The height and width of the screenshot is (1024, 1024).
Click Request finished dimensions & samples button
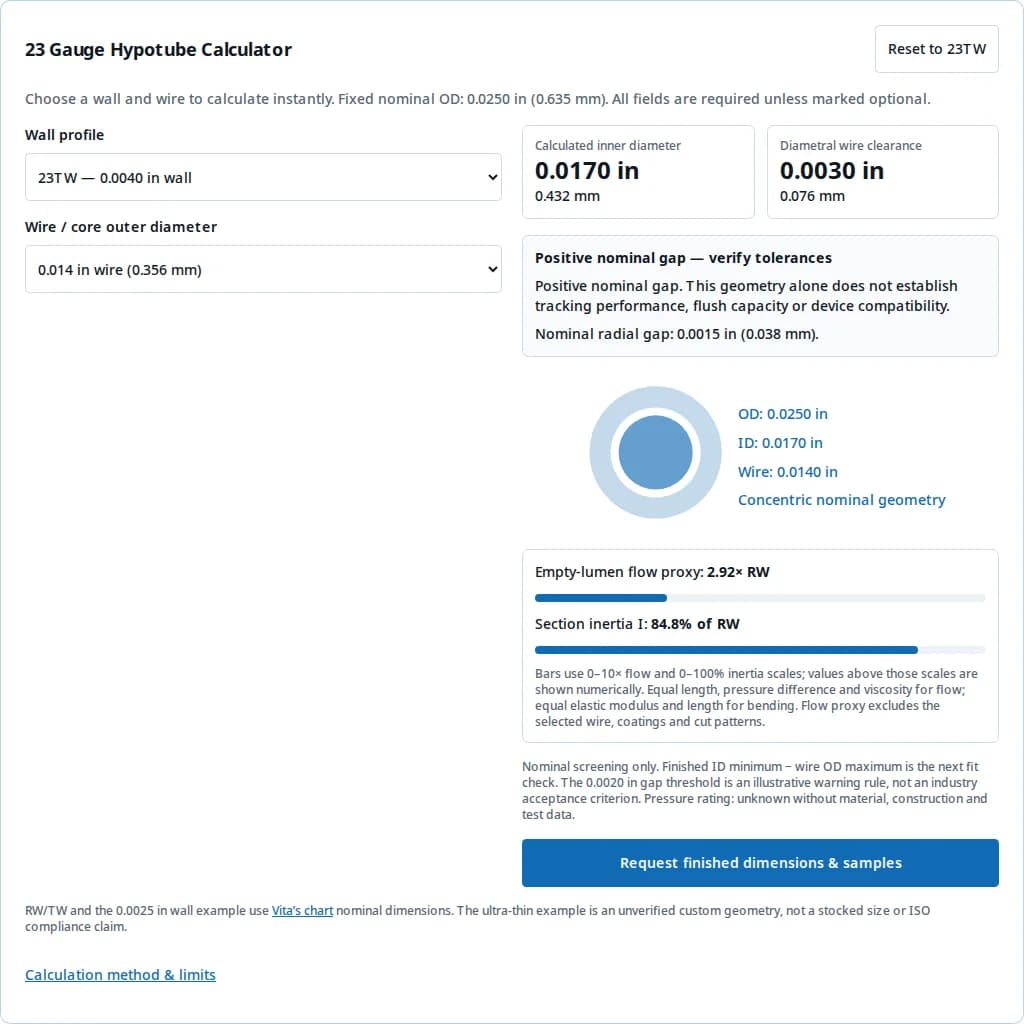760,863
